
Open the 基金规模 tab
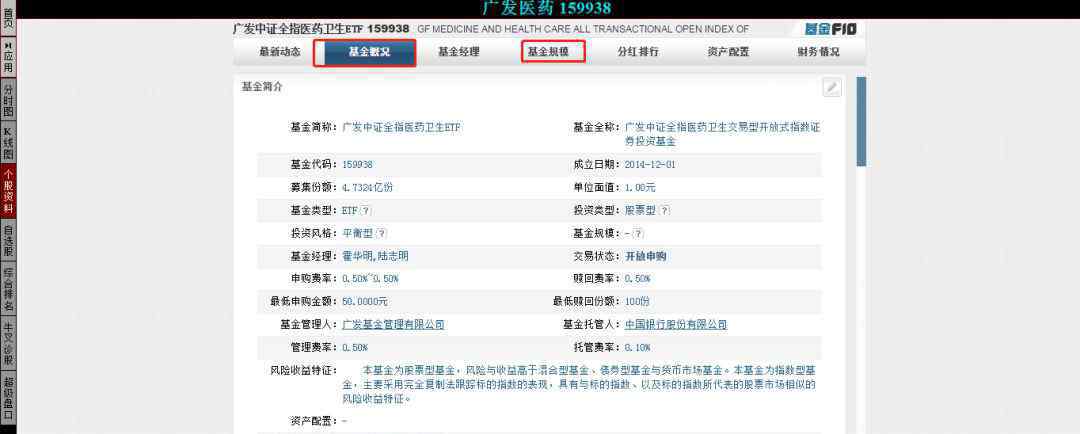tap(548, 52)
